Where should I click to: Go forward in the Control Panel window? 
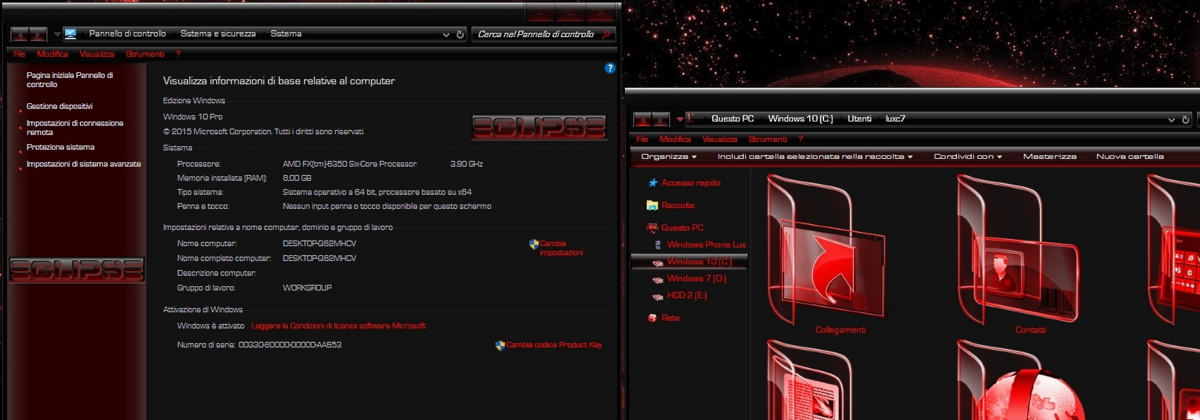[x=37, y=35]
